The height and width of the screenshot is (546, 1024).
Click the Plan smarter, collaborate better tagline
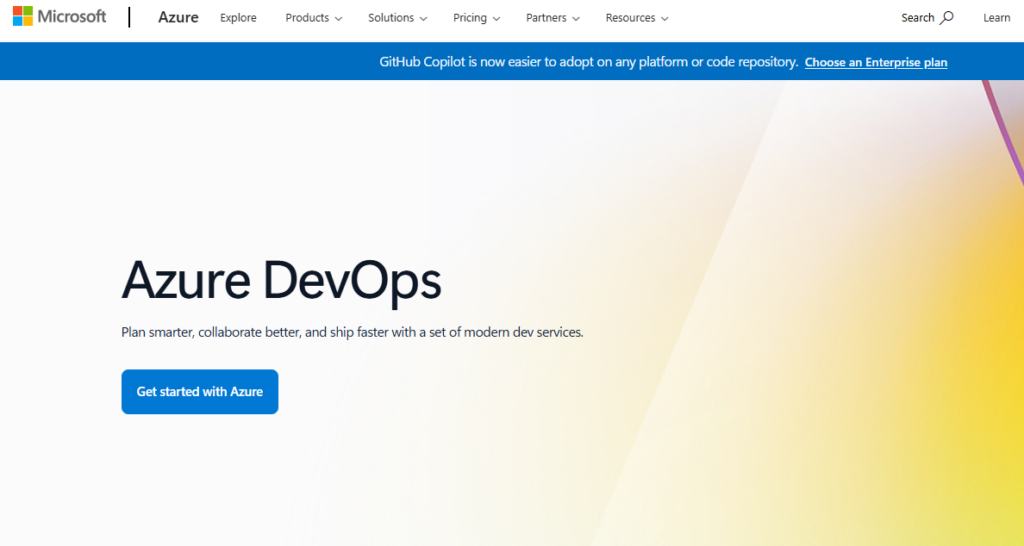(x=352, y=332)
